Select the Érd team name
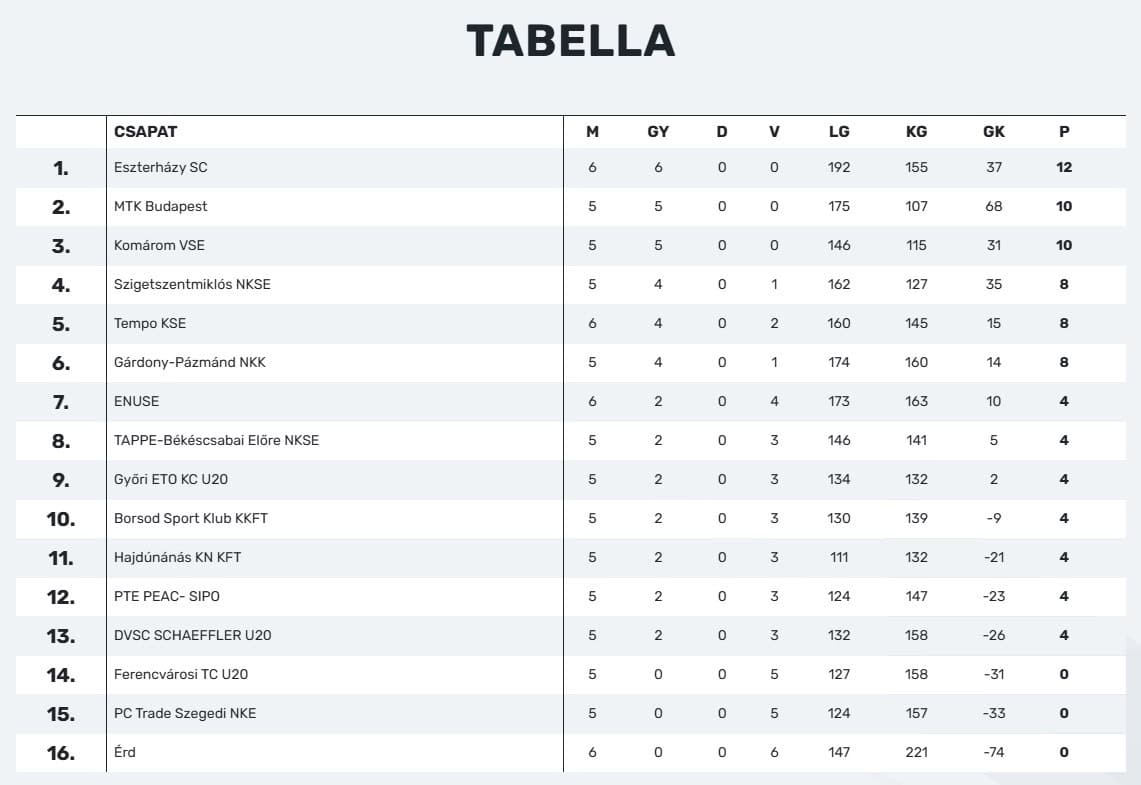The image size is (1141, 785). [x=125, y=752]
